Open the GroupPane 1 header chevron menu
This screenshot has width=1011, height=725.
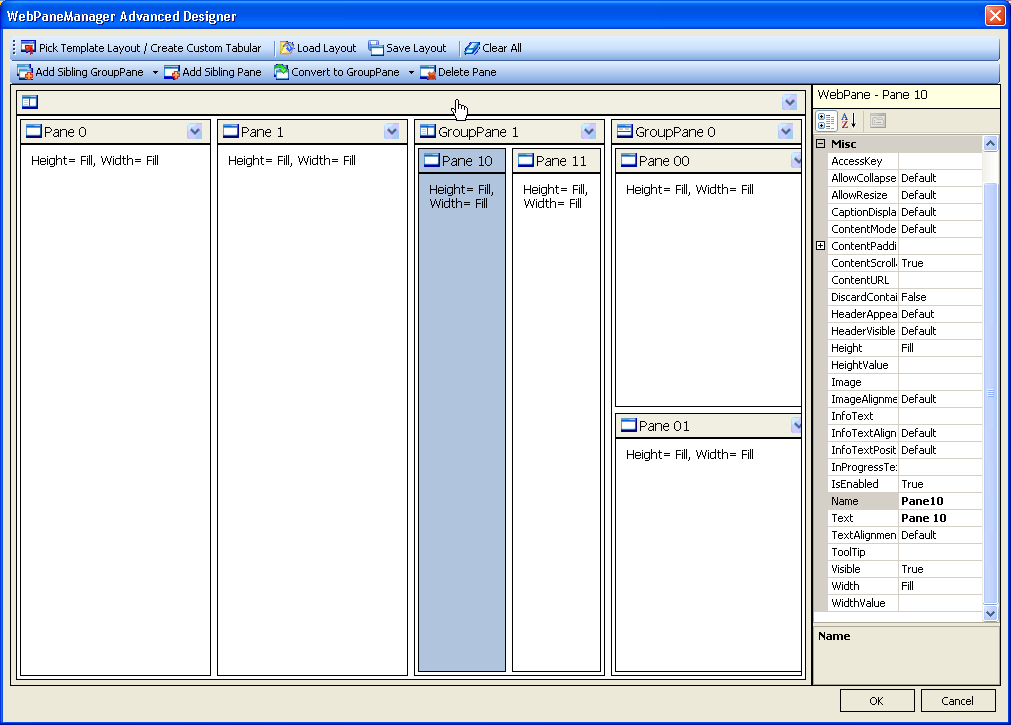[589, 132]
